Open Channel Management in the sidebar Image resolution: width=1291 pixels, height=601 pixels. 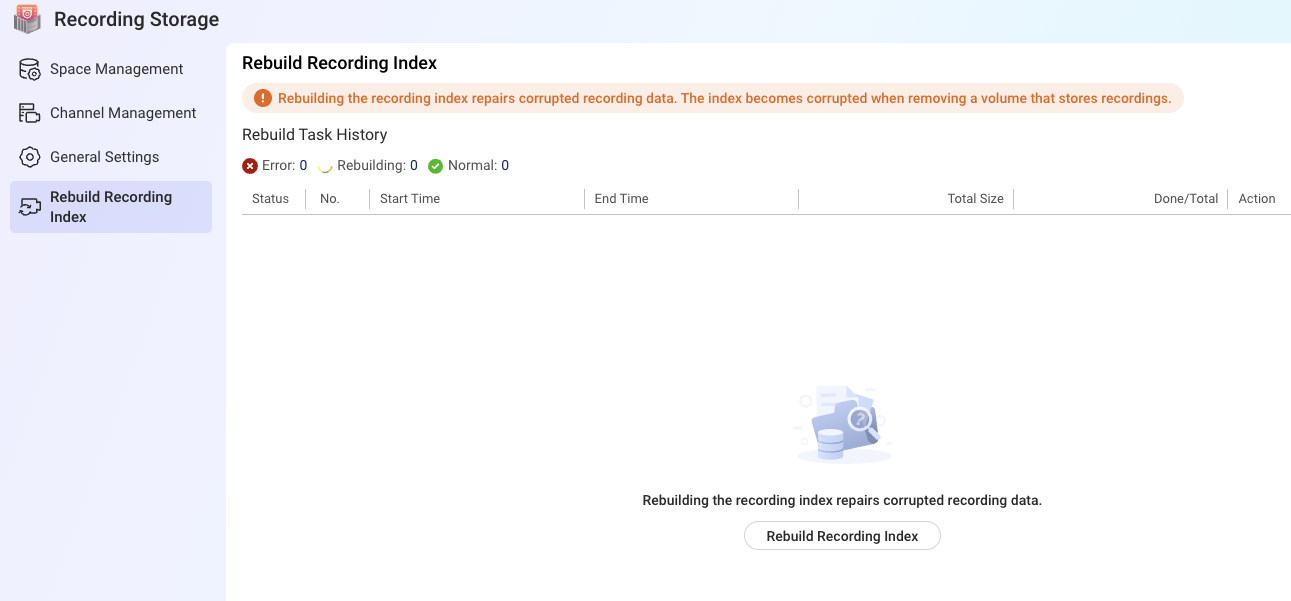click(123, 113)
